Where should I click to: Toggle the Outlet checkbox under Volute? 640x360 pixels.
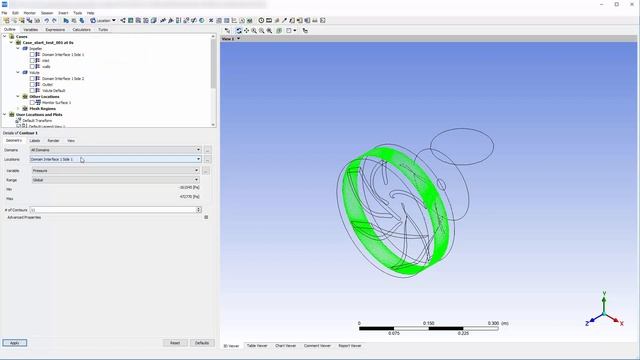(32, 84)
